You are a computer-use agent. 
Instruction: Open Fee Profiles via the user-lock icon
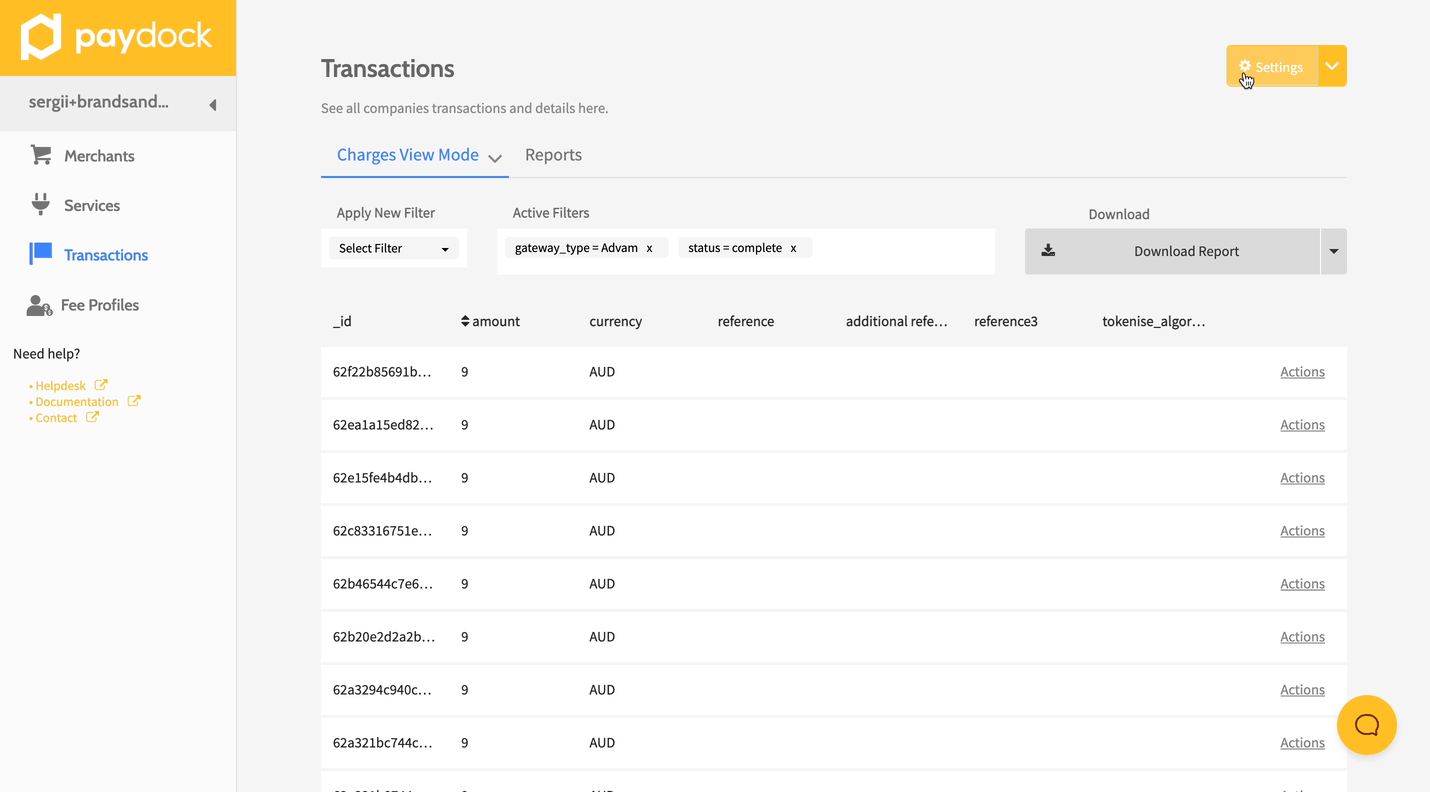[39, 305]
